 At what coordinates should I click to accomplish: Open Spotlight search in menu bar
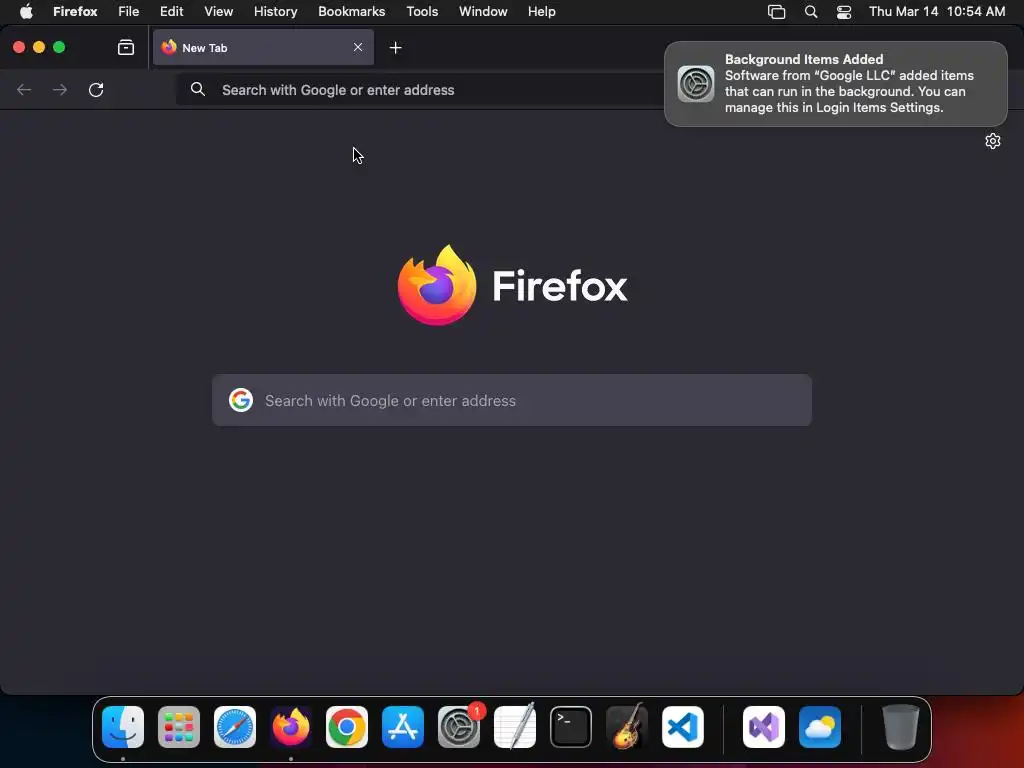pyautogui.click(x=811, y=11)
